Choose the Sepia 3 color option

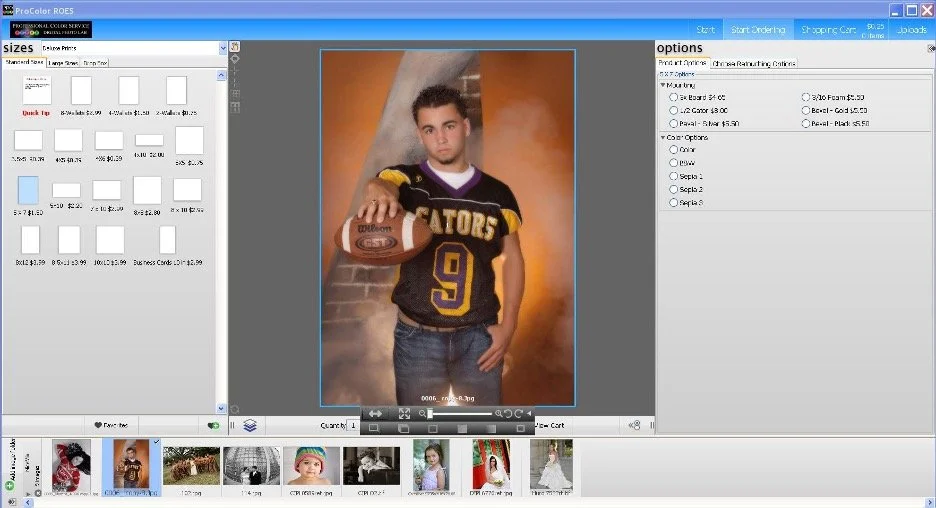tap(673, 202)
